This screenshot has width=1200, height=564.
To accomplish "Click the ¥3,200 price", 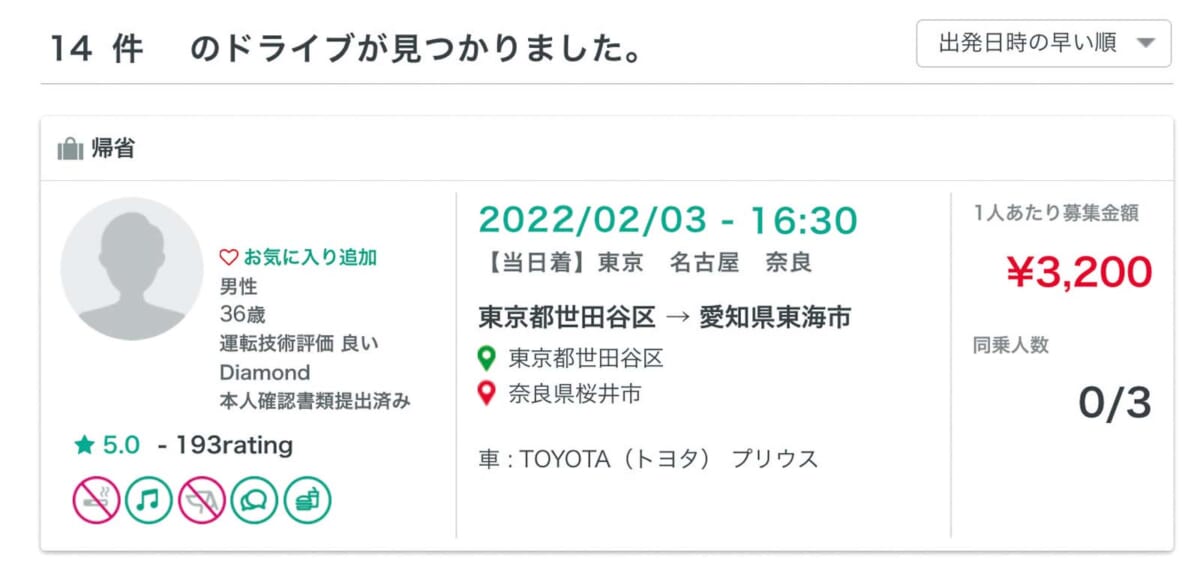I will (1078, 271).
